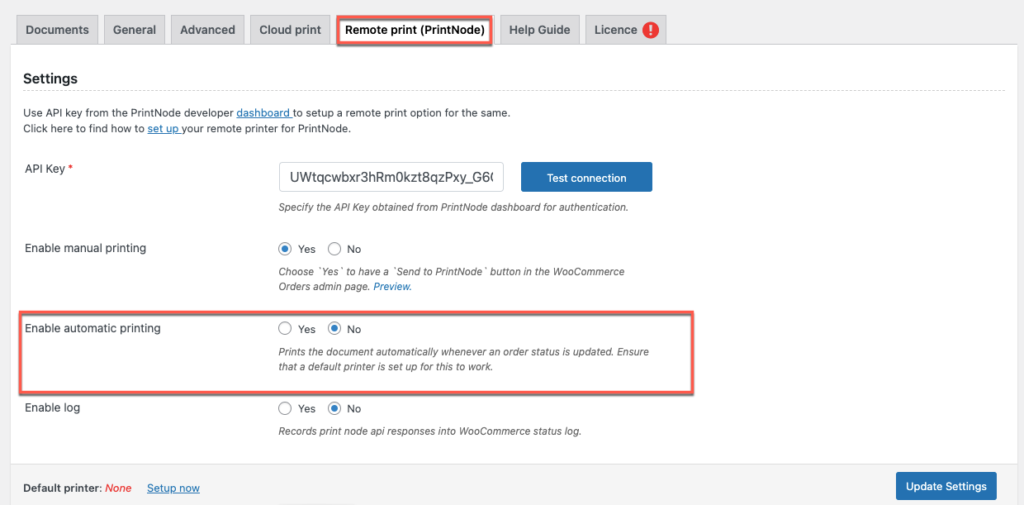Viewport: 1024px width, 505px height.
Task: Switch to the General tab
Action: [x=135, y=30]
